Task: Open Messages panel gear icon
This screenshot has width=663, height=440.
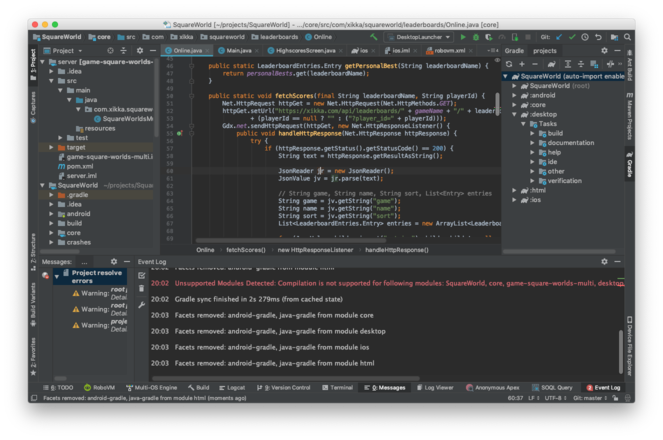Action: pos(114,262)
